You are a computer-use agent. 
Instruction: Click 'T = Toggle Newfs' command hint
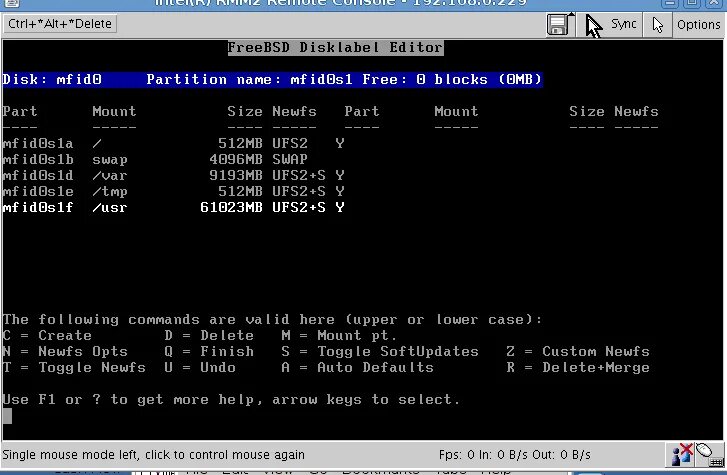[x=74, y=367]
